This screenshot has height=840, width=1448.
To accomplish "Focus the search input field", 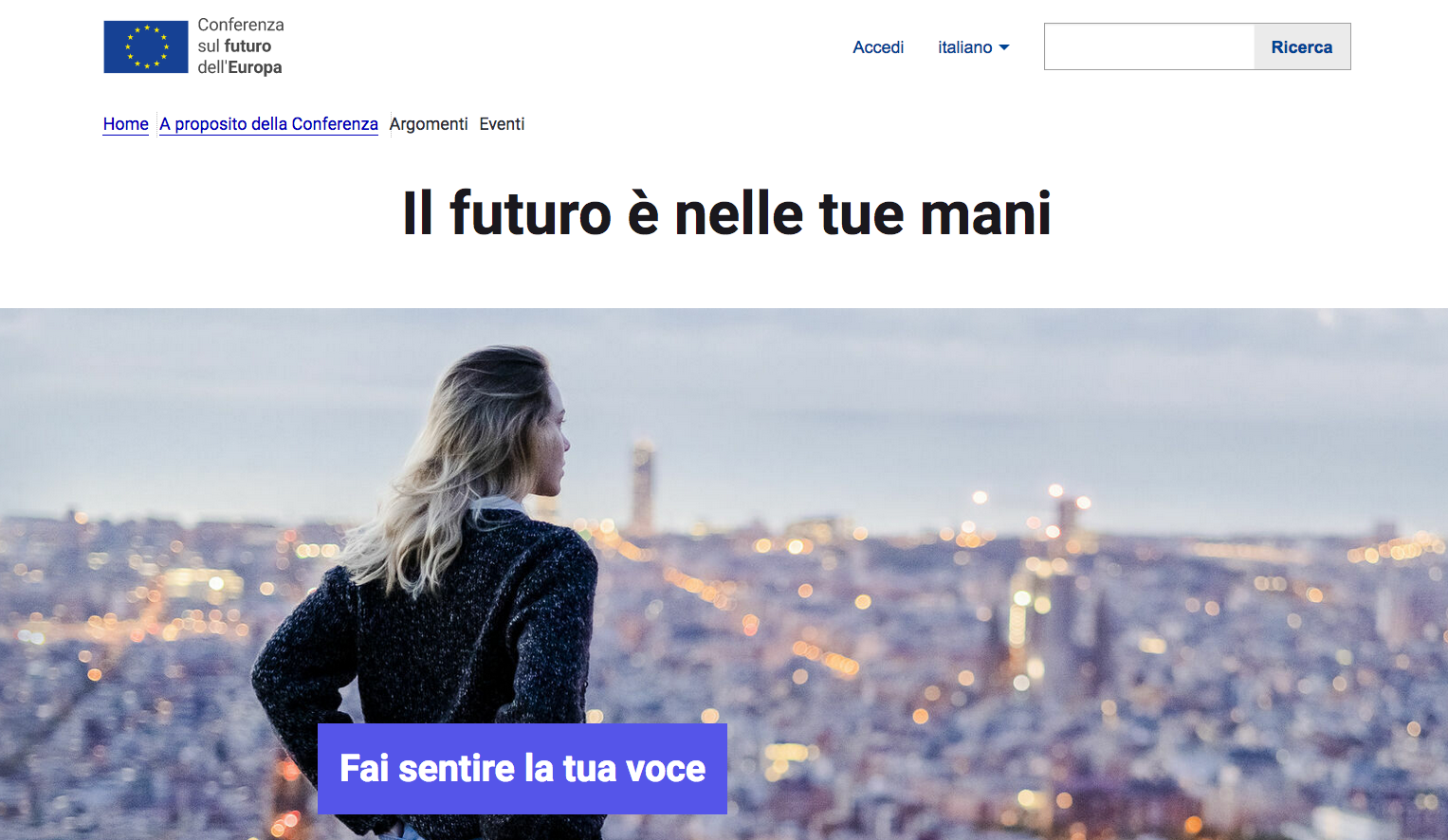I will 1149,46.
